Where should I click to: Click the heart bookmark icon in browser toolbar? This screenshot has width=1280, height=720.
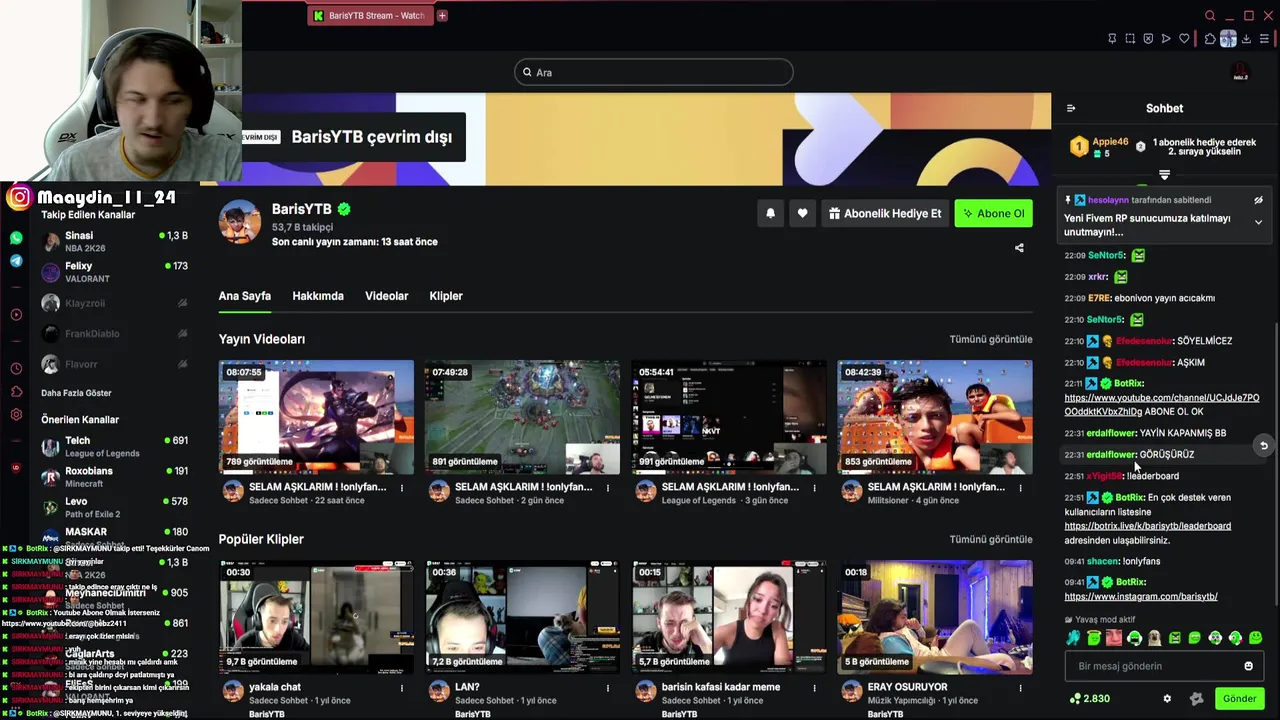tap(1184, 39)
